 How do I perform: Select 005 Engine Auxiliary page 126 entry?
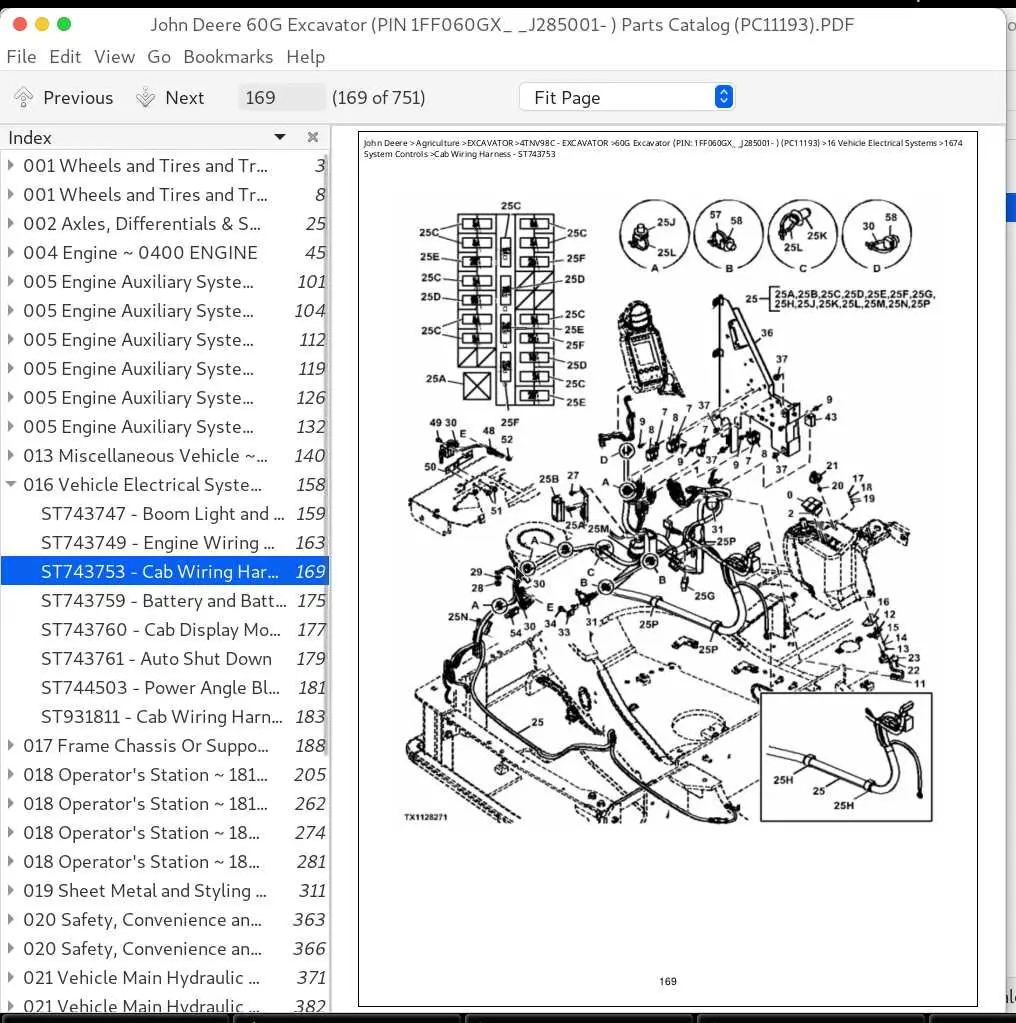pos(164,397)
